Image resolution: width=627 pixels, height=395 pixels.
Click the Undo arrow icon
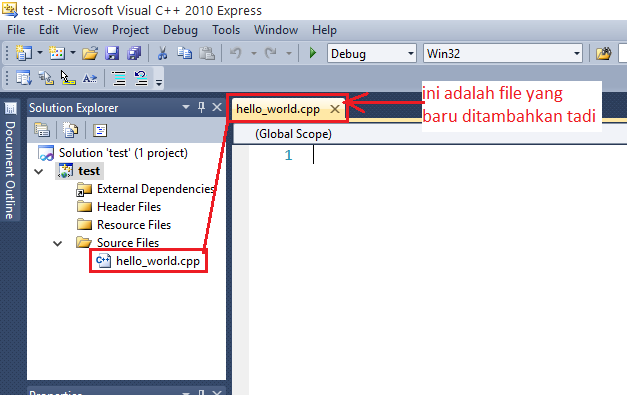point(236,53)
